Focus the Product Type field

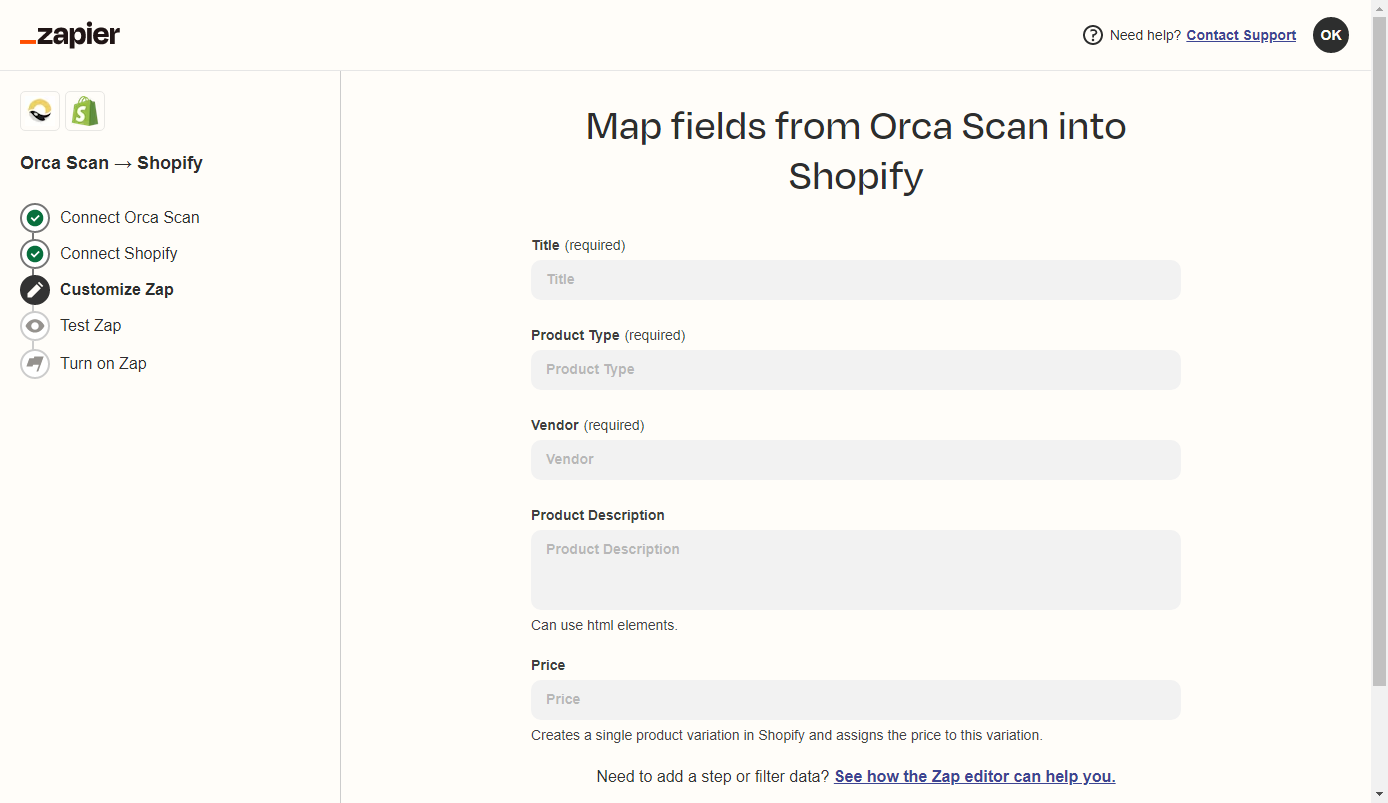coord(855,370)
